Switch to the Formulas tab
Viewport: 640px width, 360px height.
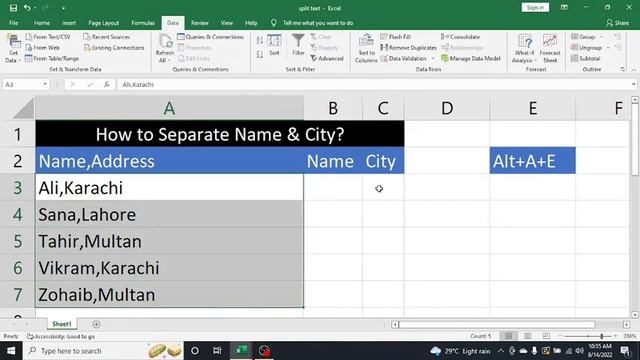pyautogui.click(x=143, y=23)
